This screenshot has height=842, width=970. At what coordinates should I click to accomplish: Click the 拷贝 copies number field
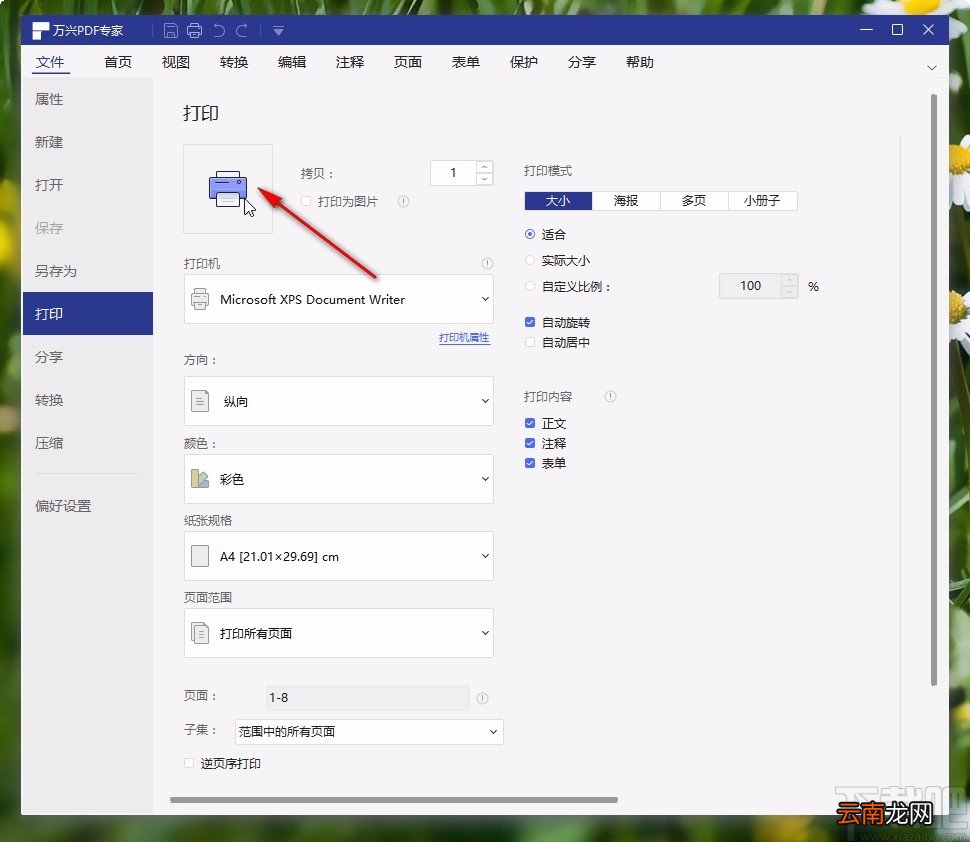point(453,173)
